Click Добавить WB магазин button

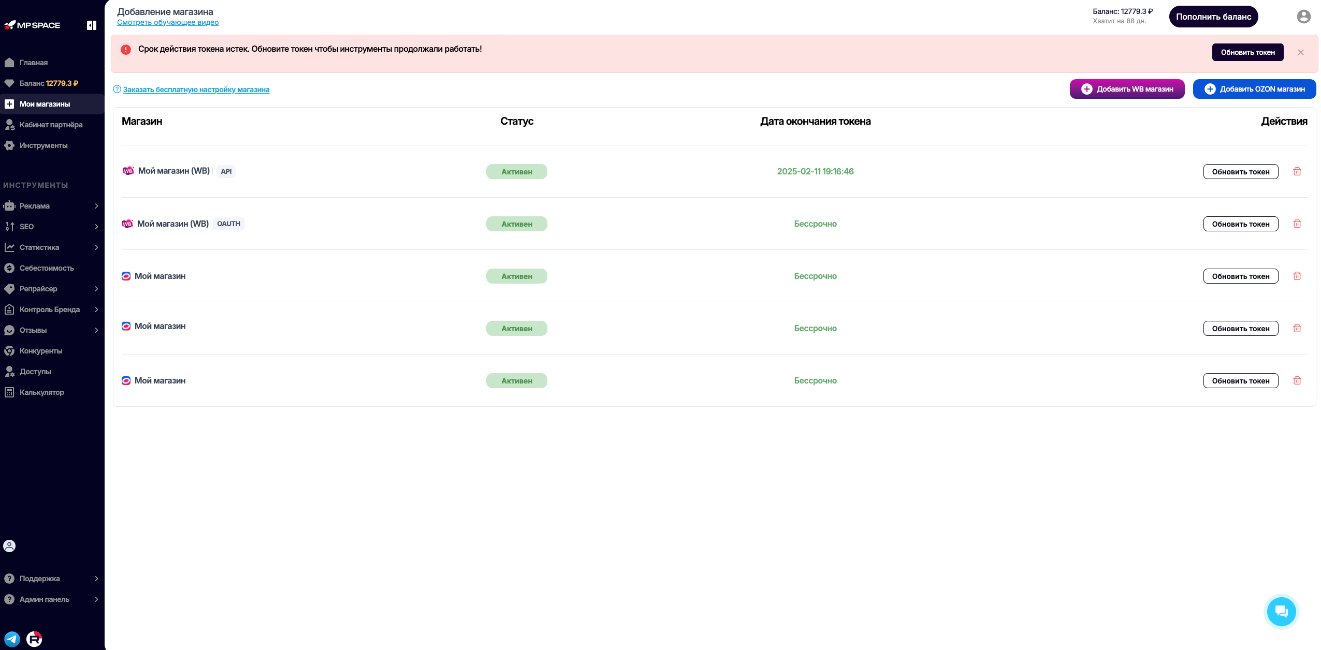point(1127,89)
